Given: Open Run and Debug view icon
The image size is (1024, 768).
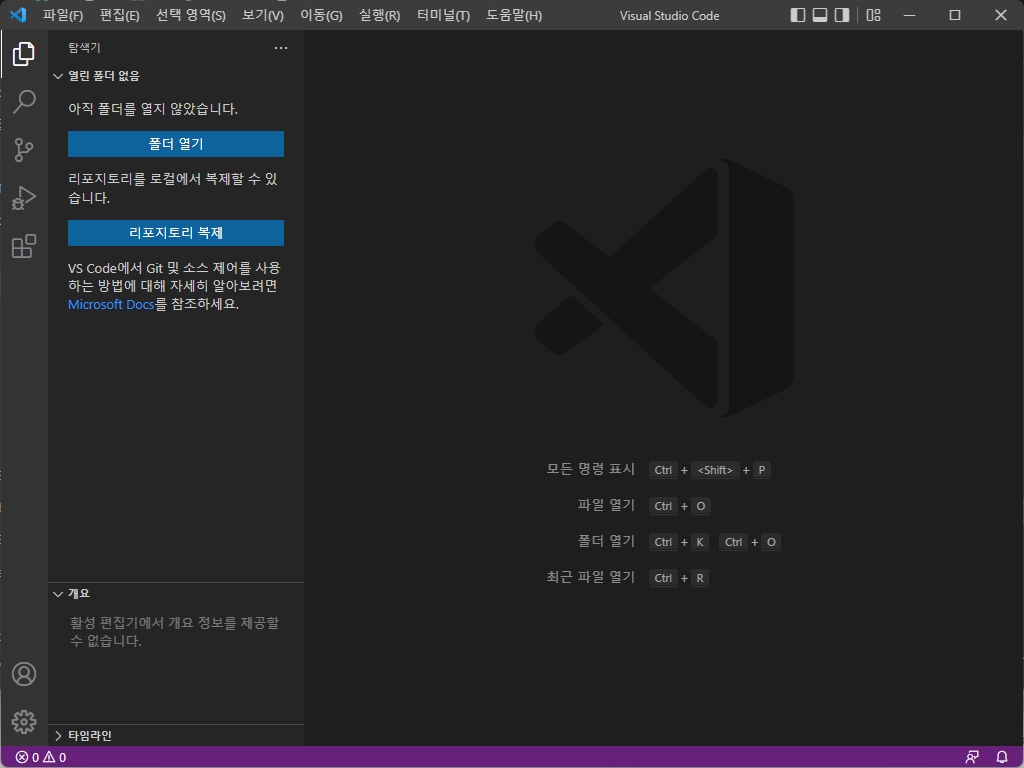Looking at the screenshot, I should pos(24,198).
